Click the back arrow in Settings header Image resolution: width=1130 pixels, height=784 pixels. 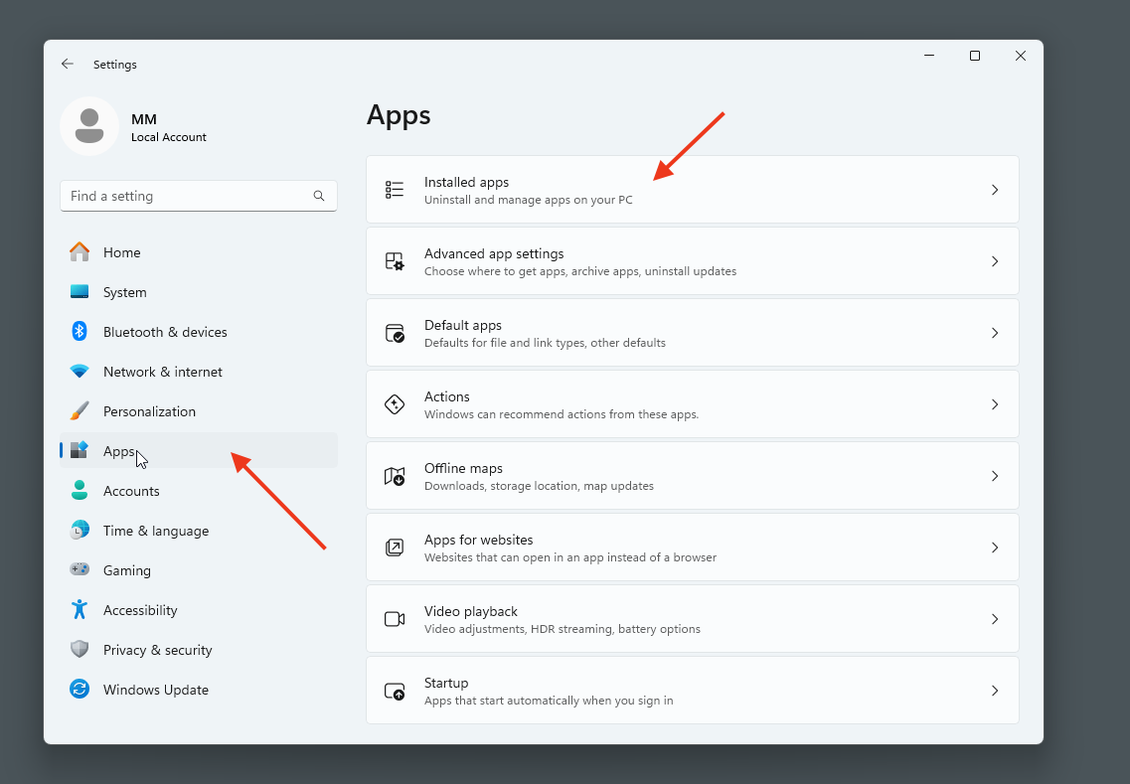pyautogui.click(x=67, y=64)
